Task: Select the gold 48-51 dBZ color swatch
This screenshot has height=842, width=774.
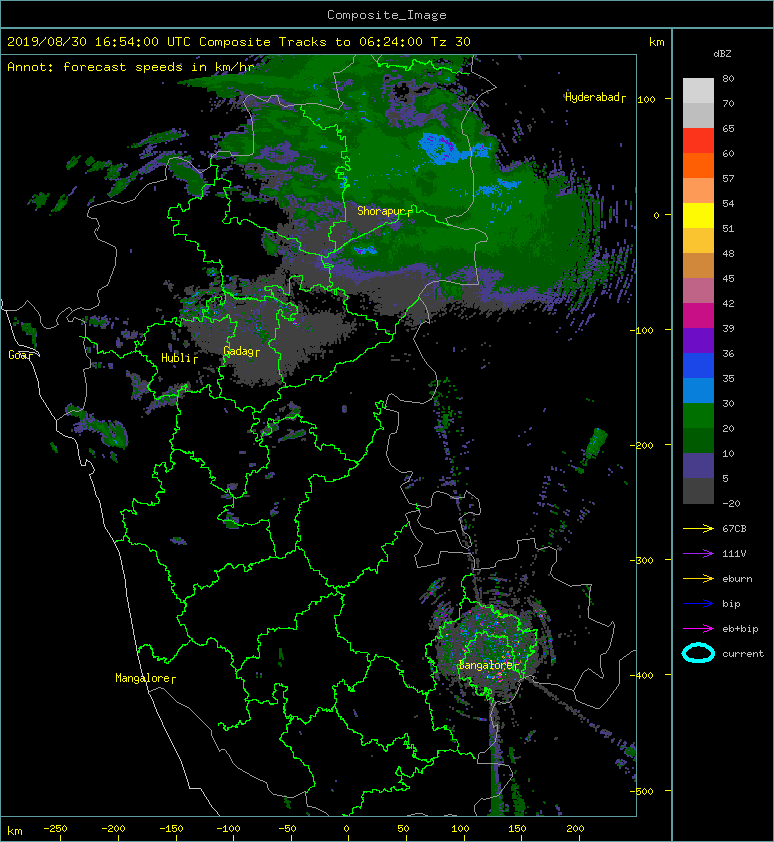Action: click(x=698, y=241)
